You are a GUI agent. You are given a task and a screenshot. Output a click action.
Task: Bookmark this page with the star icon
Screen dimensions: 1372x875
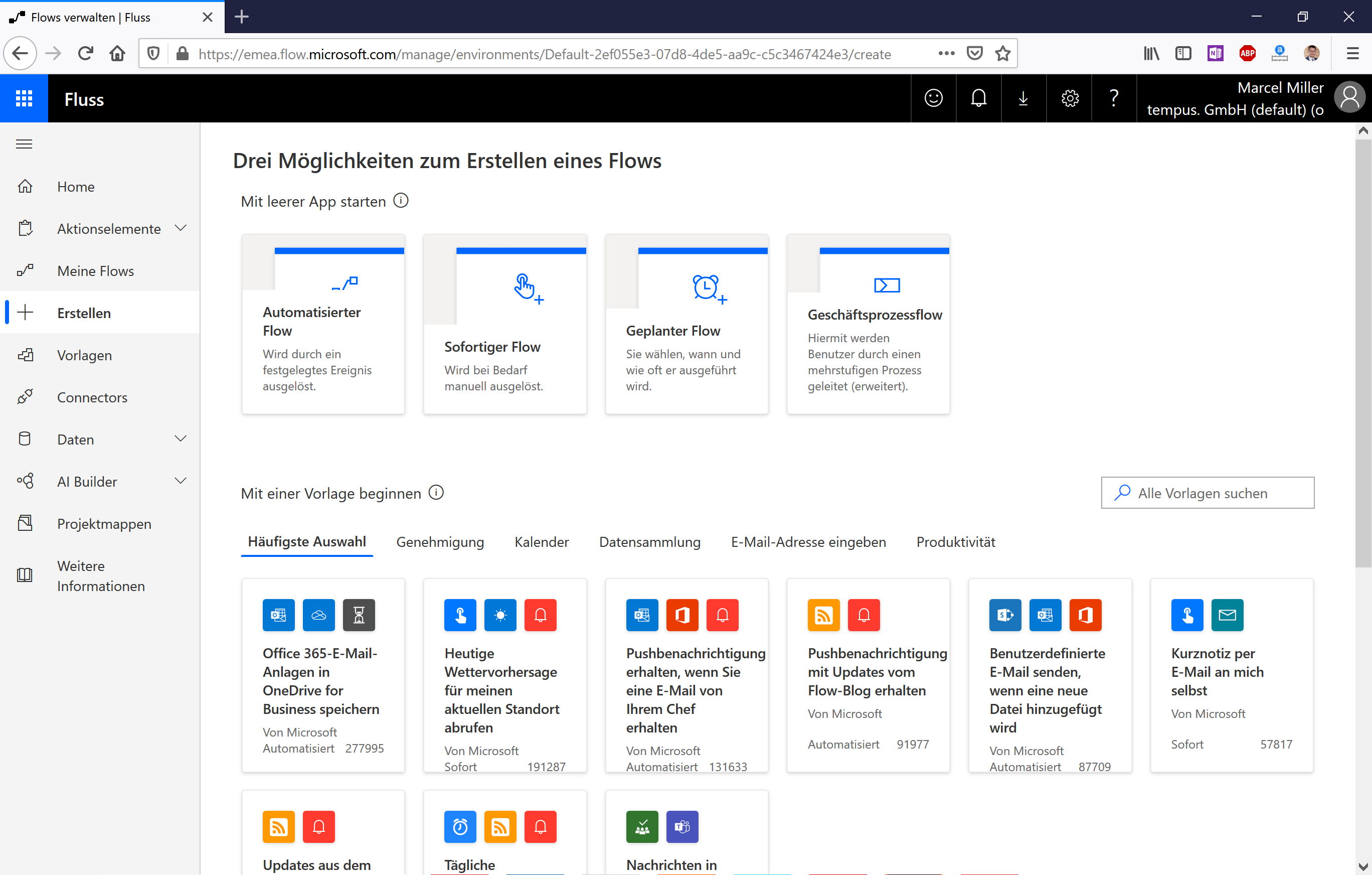point(1003,54)
